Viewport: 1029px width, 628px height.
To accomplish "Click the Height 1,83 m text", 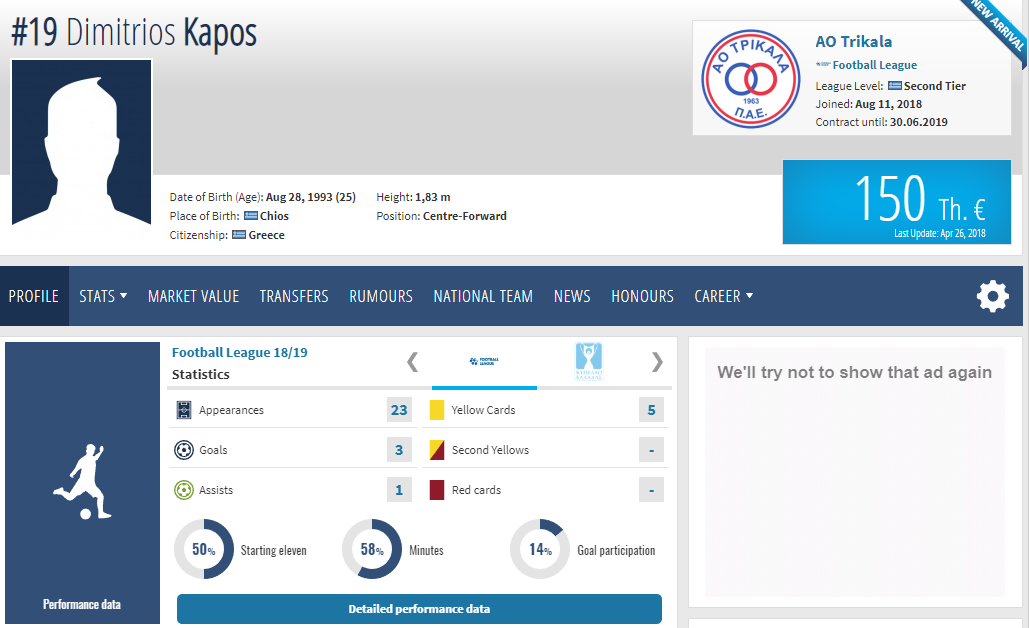I will pos(413,197).
